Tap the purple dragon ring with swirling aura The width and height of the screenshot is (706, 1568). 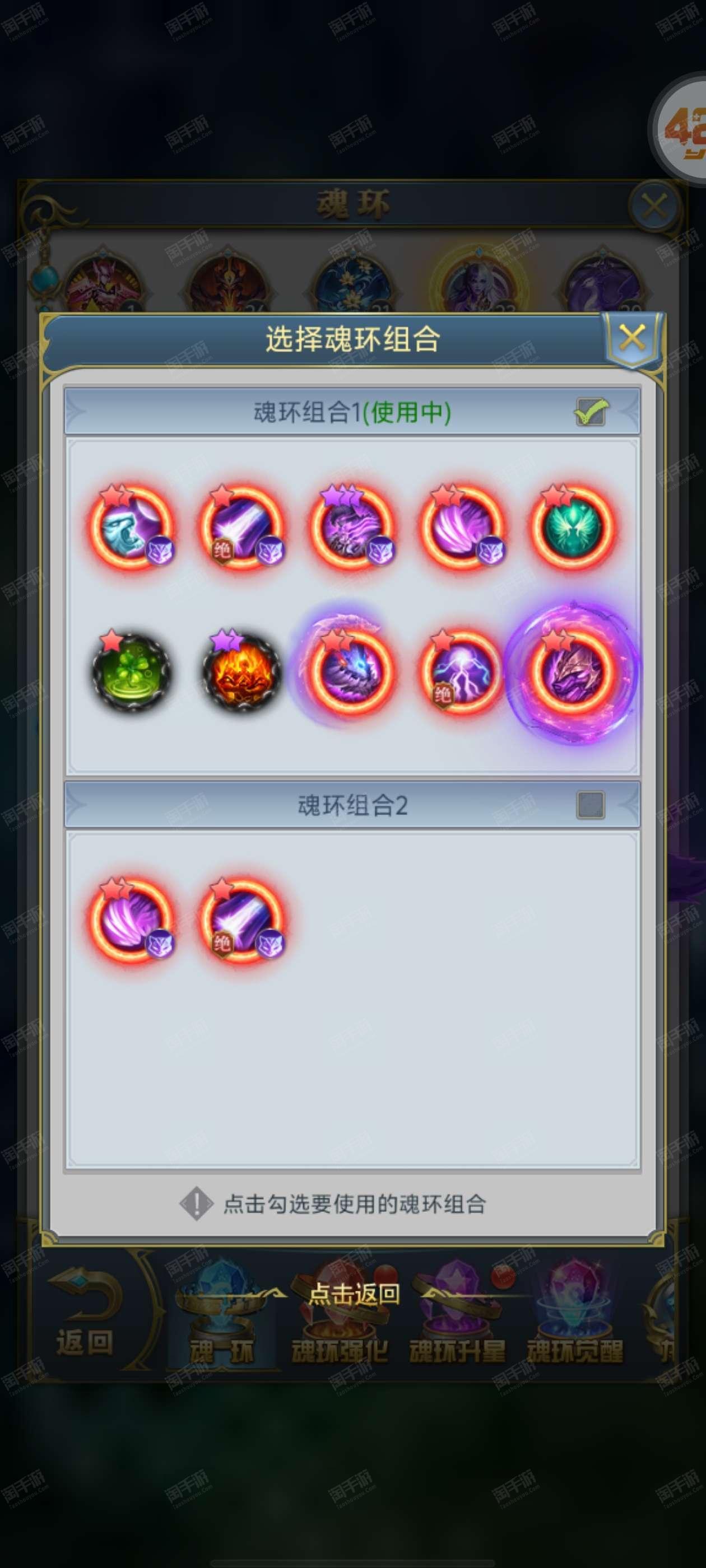(572, 671)
